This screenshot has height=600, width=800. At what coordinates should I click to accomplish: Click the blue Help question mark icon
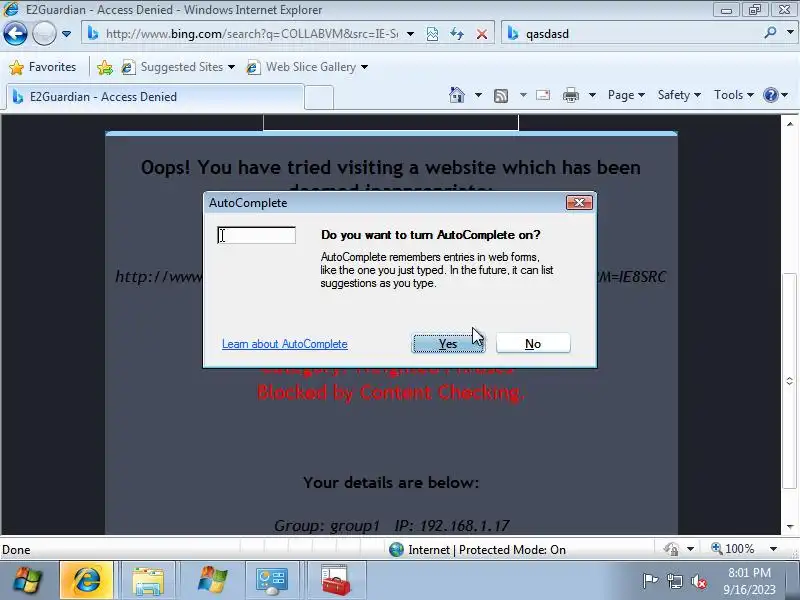(x=770, y=95)
